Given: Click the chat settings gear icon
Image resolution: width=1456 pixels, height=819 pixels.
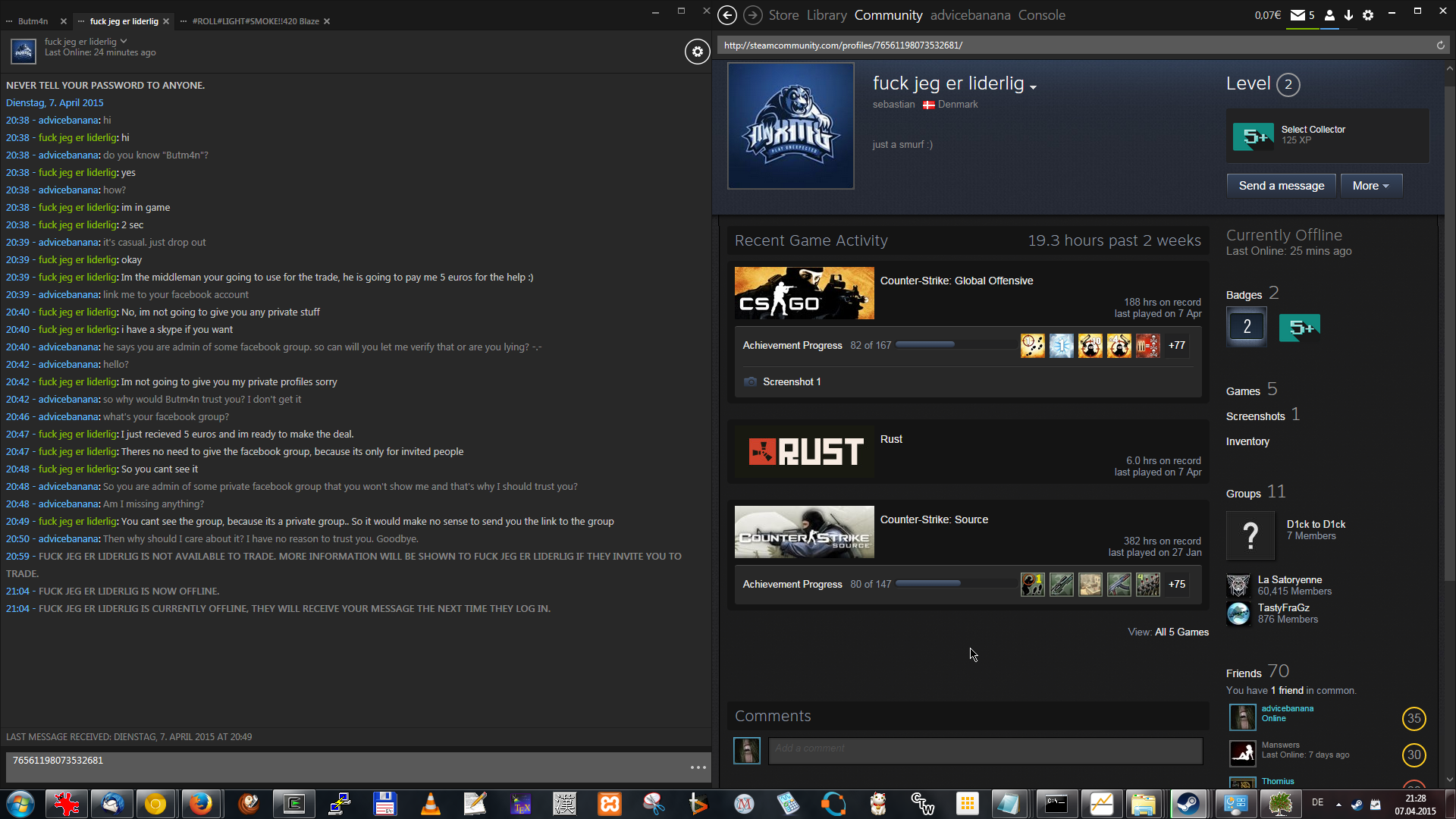Looking at the screenshot, I should [697, 52].
